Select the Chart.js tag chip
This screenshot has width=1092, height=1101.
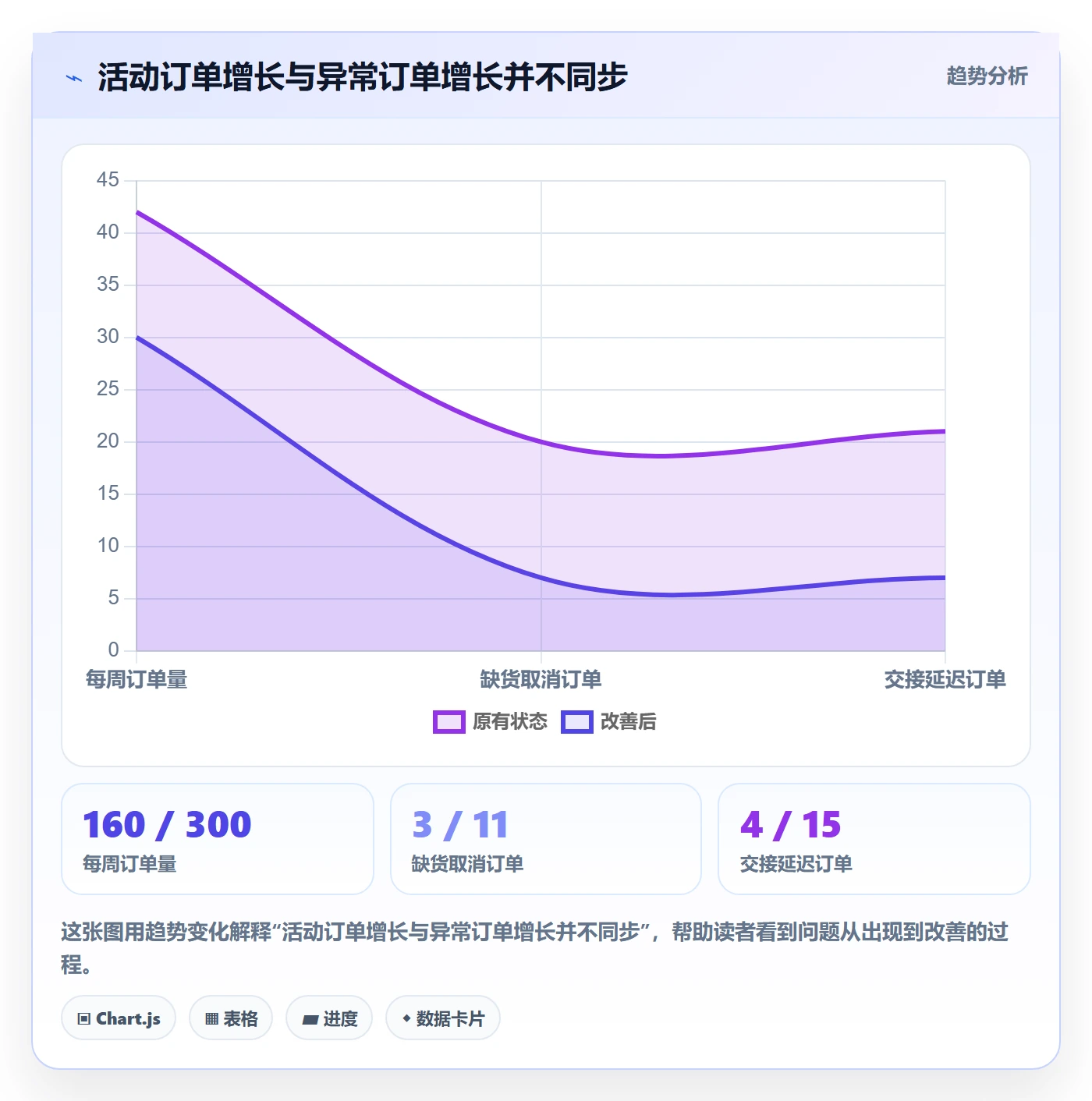[x=119, y=1018]
